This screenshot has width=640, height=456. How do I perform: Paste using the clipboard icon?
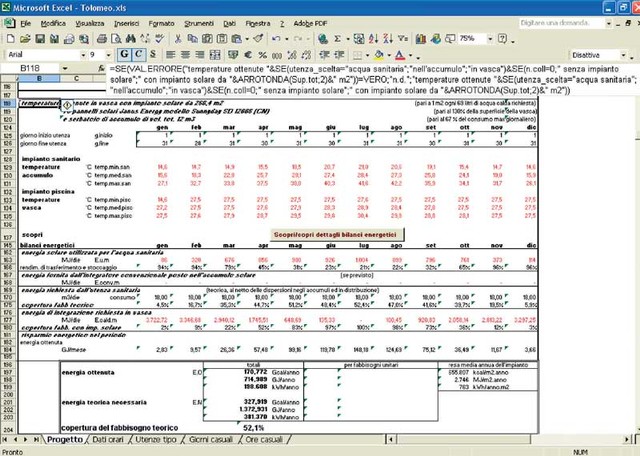coord(237,39)
